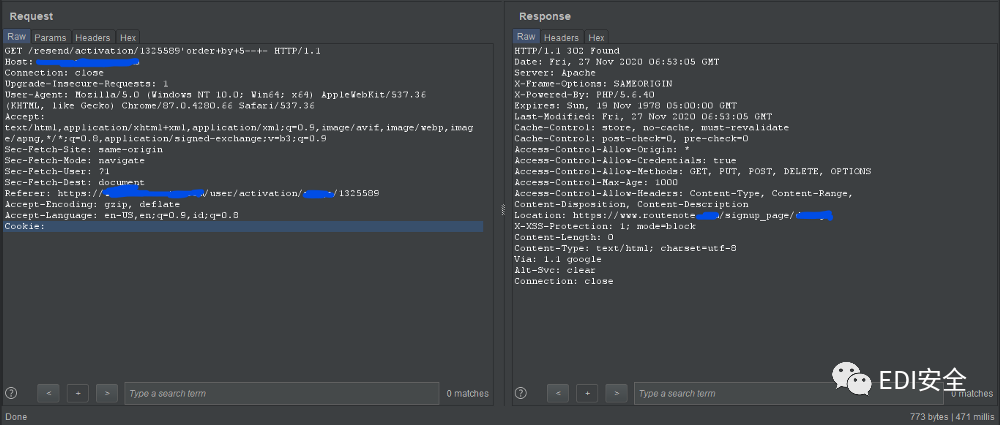Click the Request search 0 matches label

pos(467,394)
